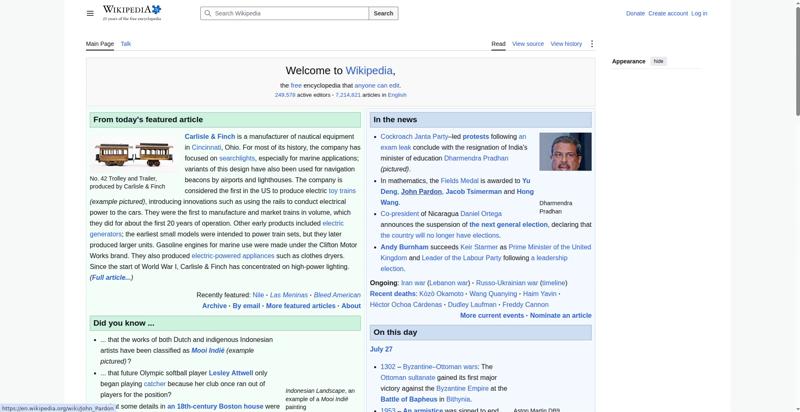Open recently featured Bleed American link
Image resolution: width=800 pixels, height=412 pixels.
tap(337, 295)
